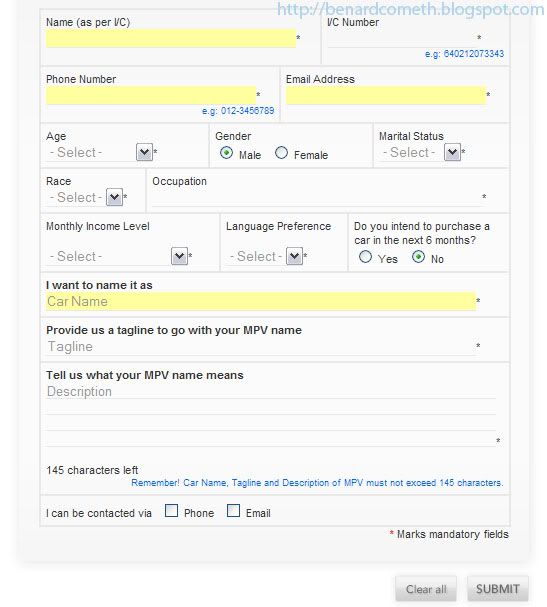This screenshot has width=547, height=607.
Task: Click the Clear all button
Action: 426,589
